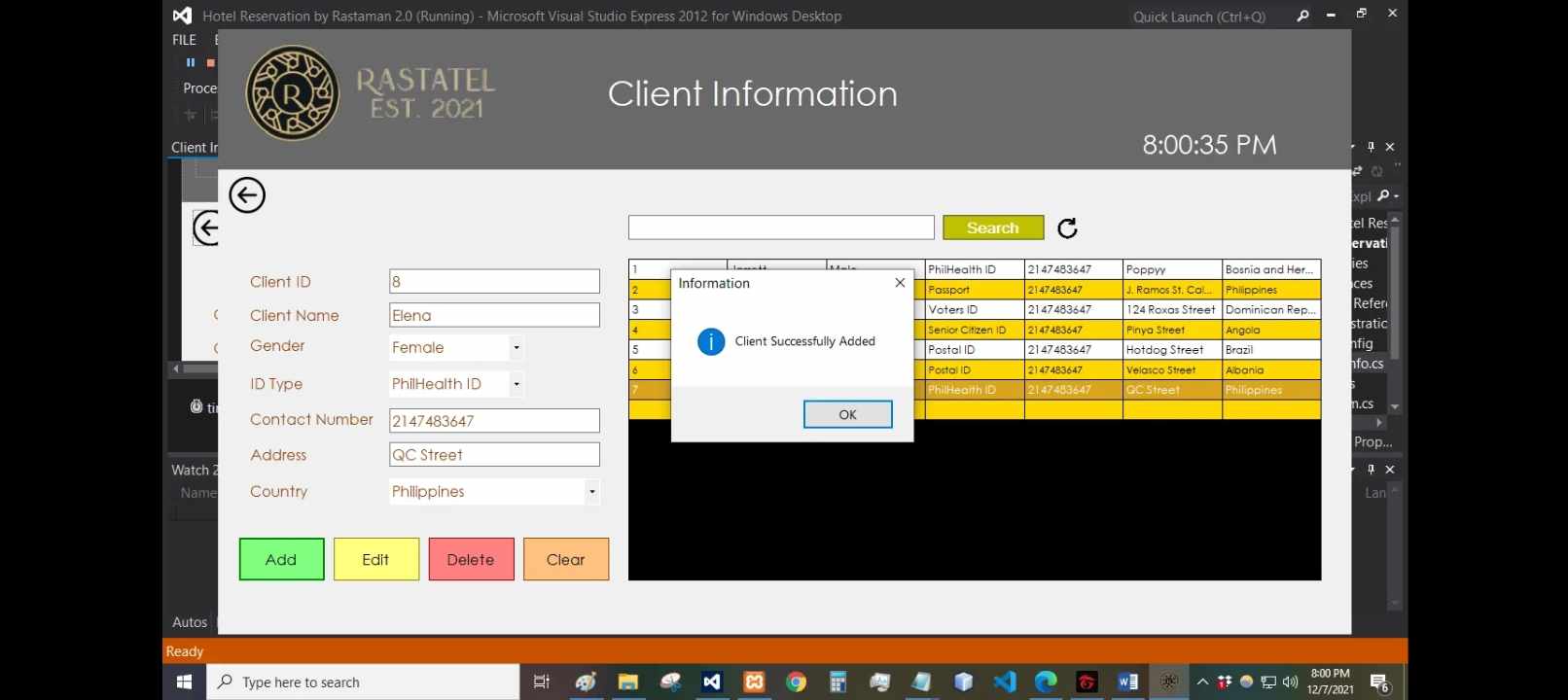Open the Gender dropdown
Viewport: 1568px width, 700px height.
(517, 347)
